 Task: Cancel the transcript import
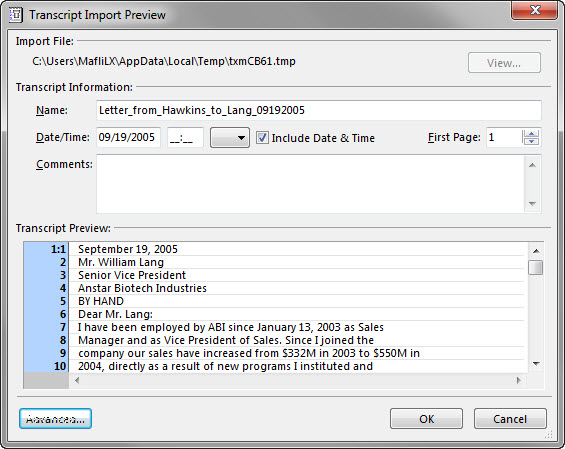pos(510,419)
